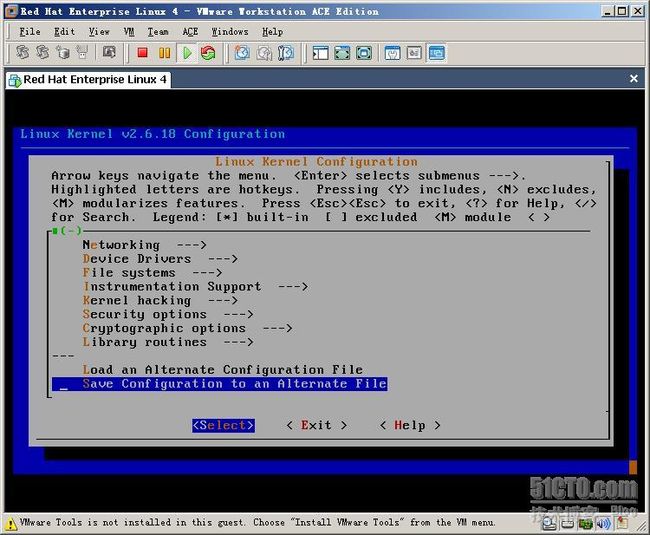Image resolution: width=650 pixels, height=535 pixels.
Task: Click the Quick Switch mode toolbar icon
Action: [342, 53]
